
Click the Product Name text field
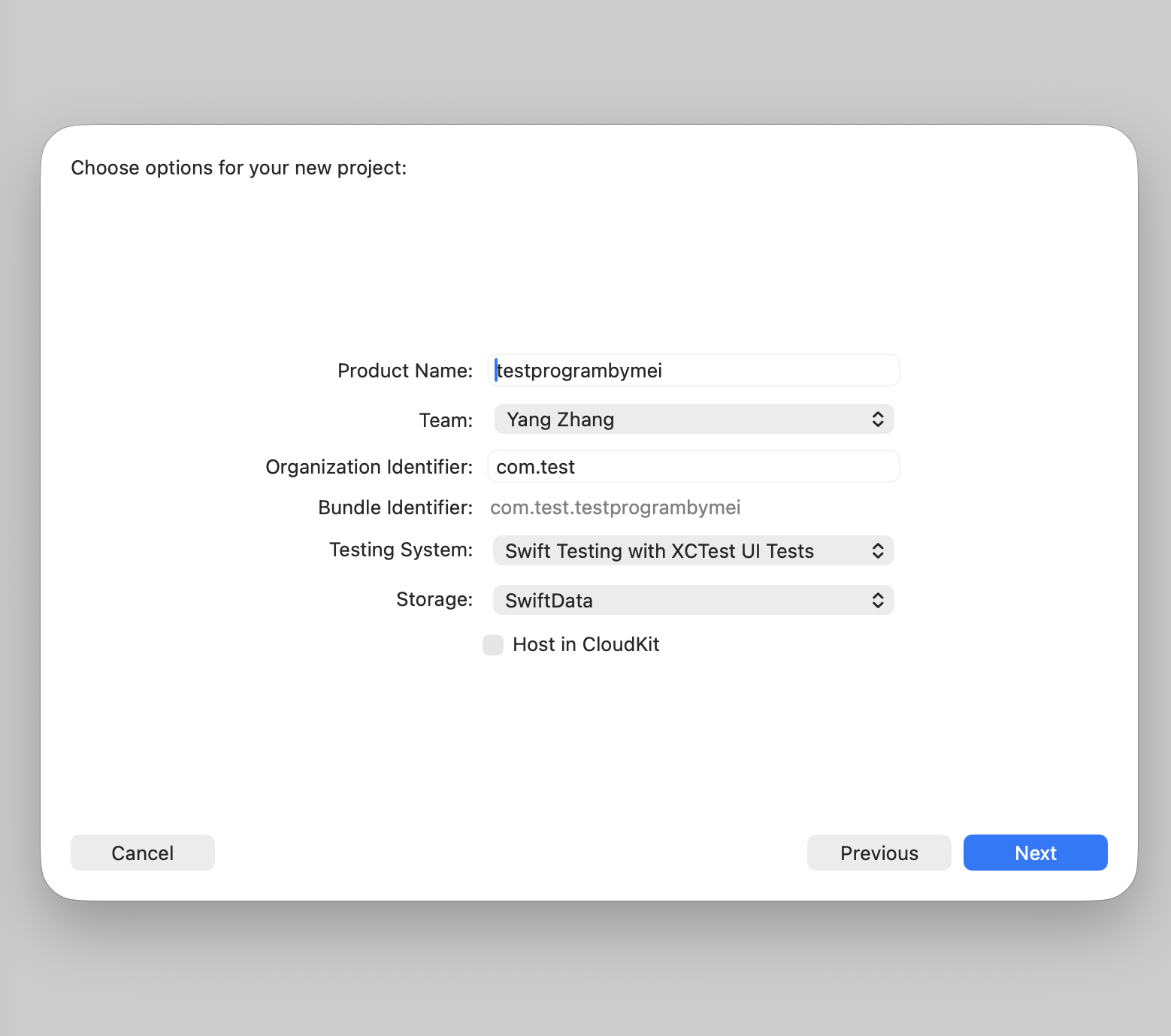click(692, 370)
